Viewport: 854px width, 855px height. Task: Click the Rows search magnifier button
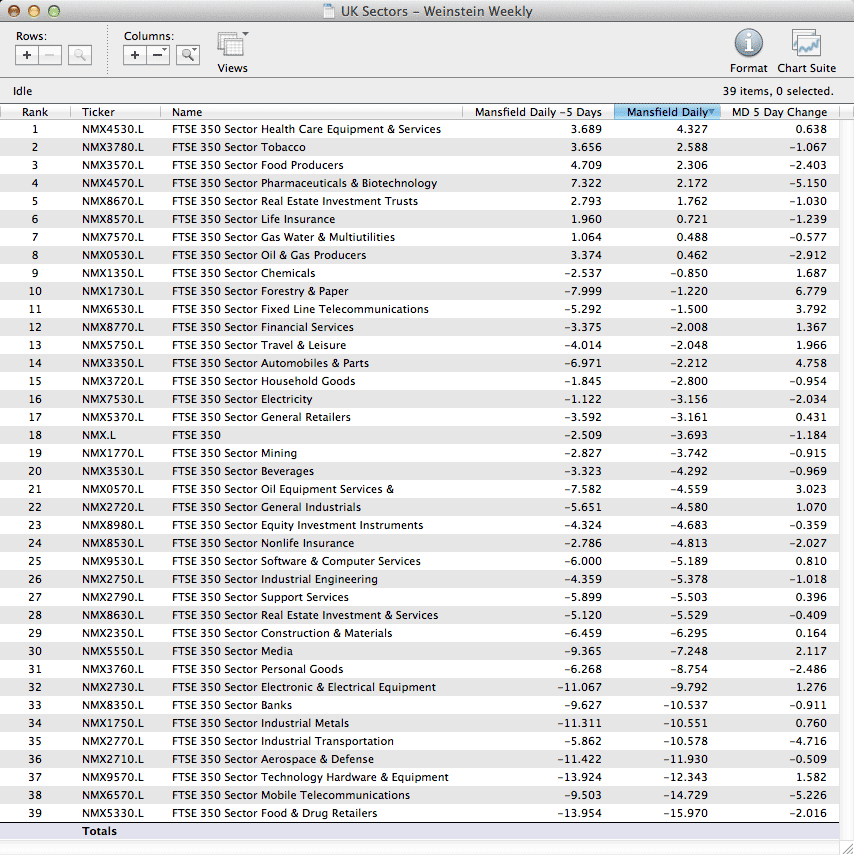click(x=80, y=56)
